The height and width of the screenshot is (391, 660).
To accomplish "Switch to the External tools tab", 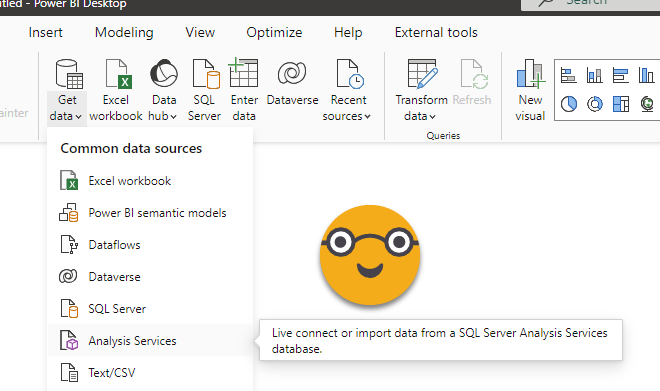I will (436, 32).
